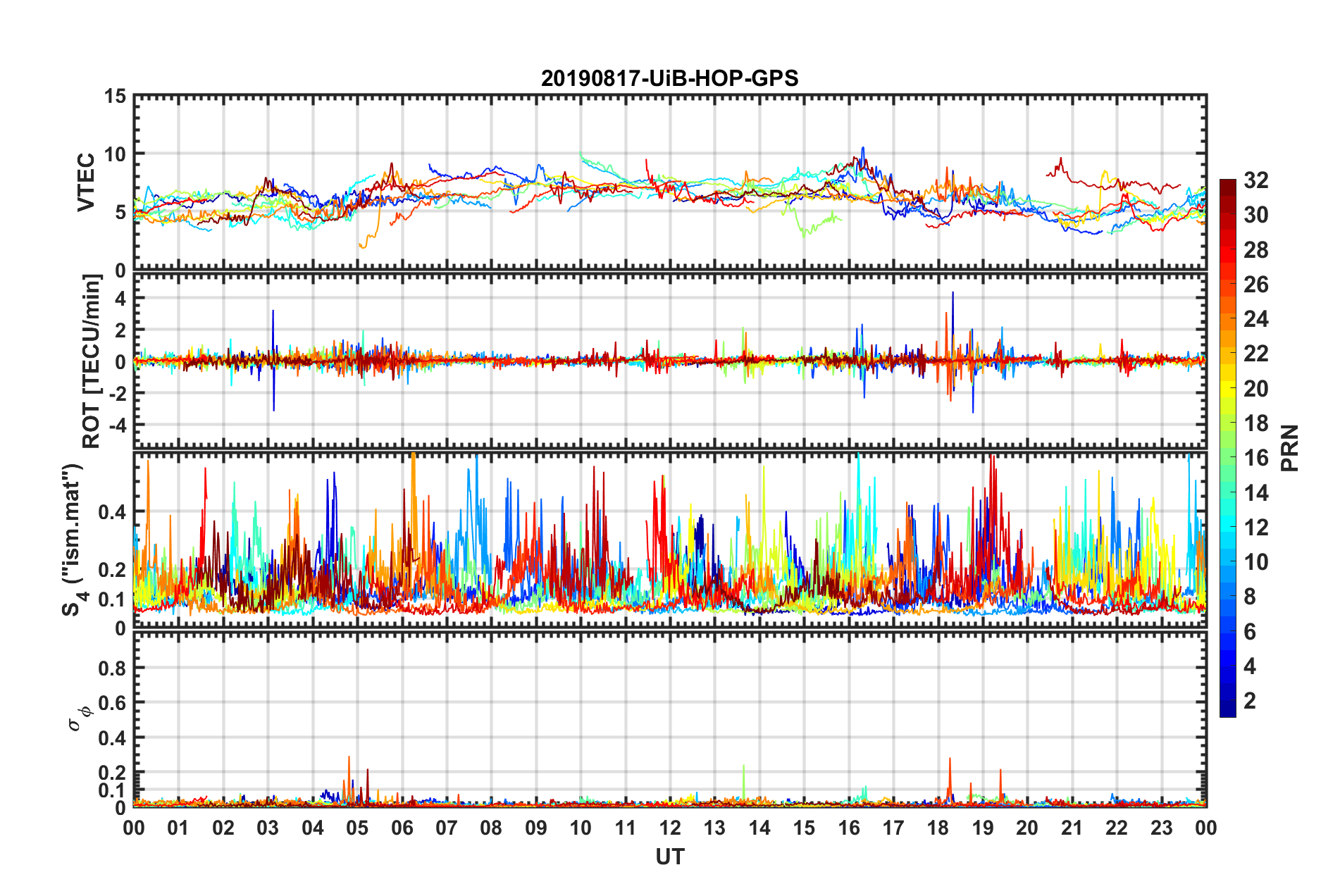The height and width of the screenshot is (896, 1340).
Task: Click the "03" tick on the UT axis
Action: (x=268, y=828)
